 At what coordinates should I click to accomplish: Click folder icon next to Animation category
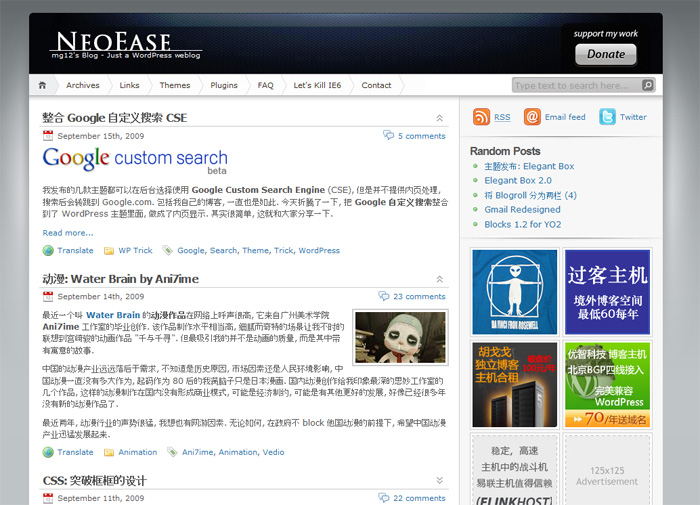coord(108,453)
